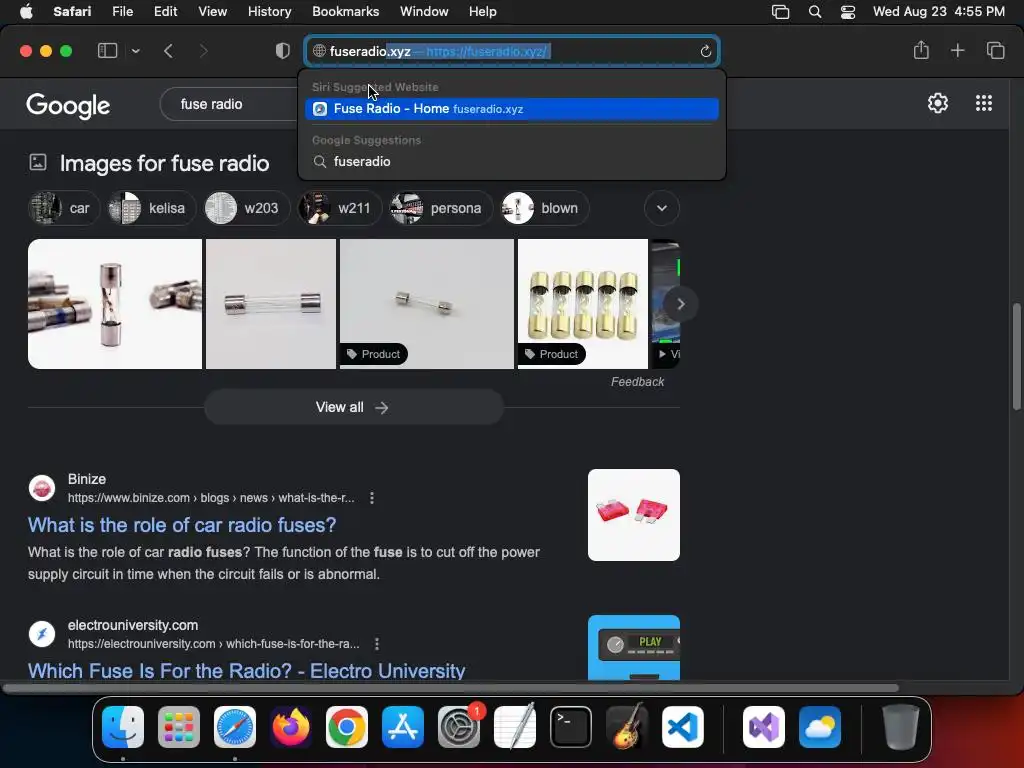Open 'Which Fuse Is For the Radio?' result

246,671
